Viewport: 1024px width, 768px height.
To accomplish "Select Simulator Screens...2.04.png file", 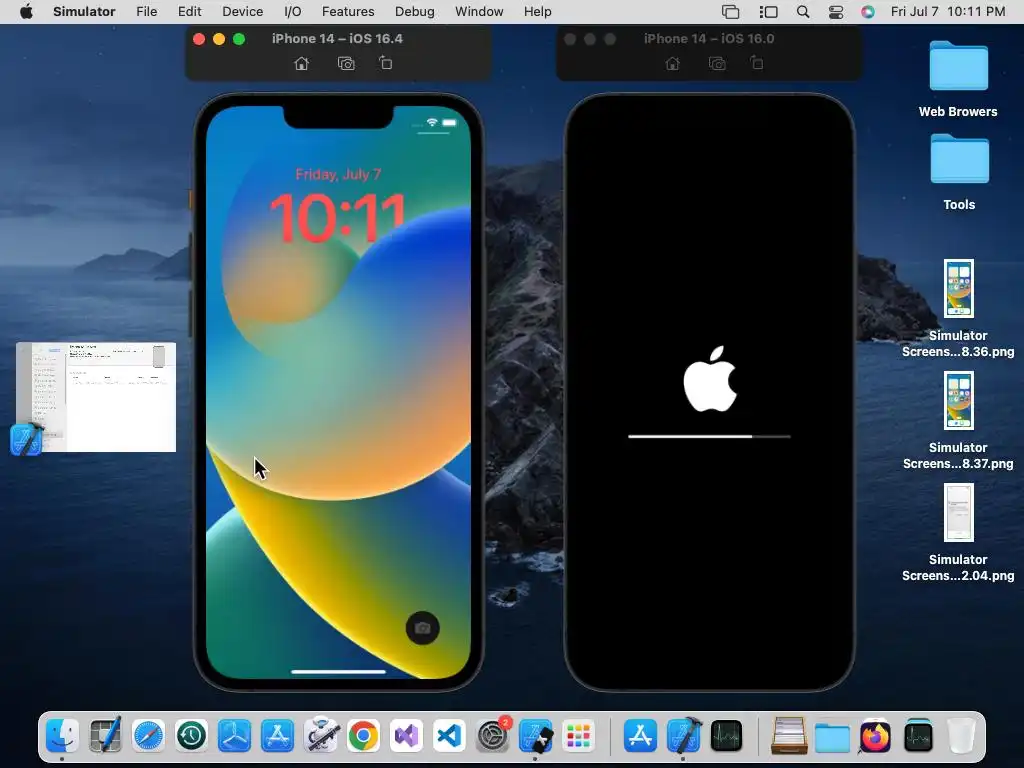I will pyautogui.click(x=958, y=532).
